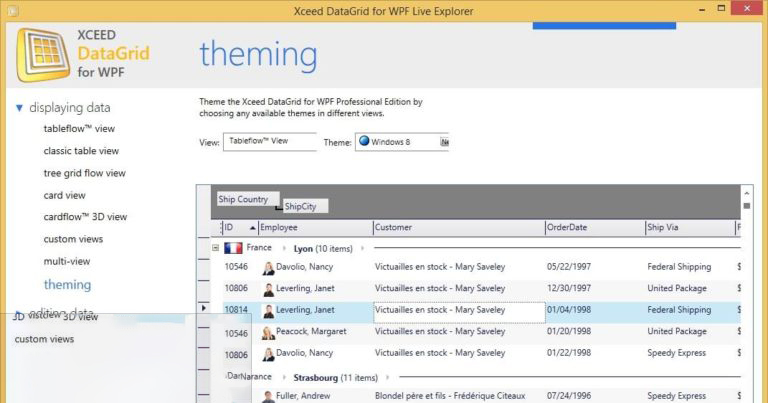Image resolution: width=768 pixels, height=403 pixels.
Task: Click the customer cell in the 10814 row
Action: (x=459, y=312)
